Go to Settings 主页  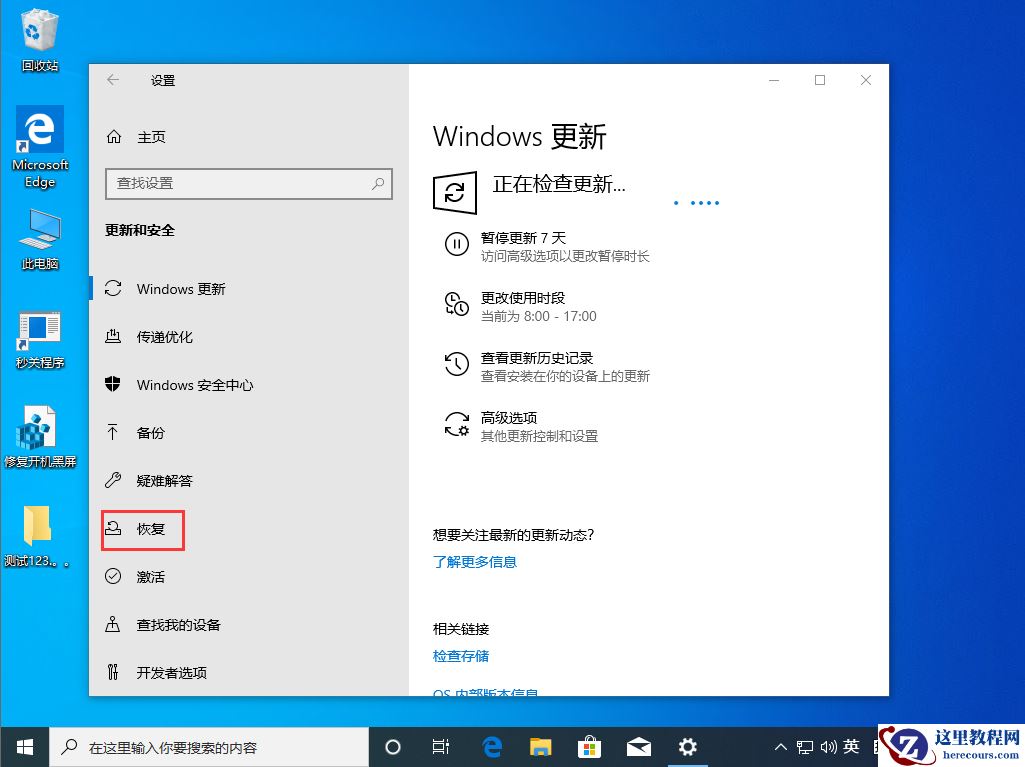click(x=150, y=137)
